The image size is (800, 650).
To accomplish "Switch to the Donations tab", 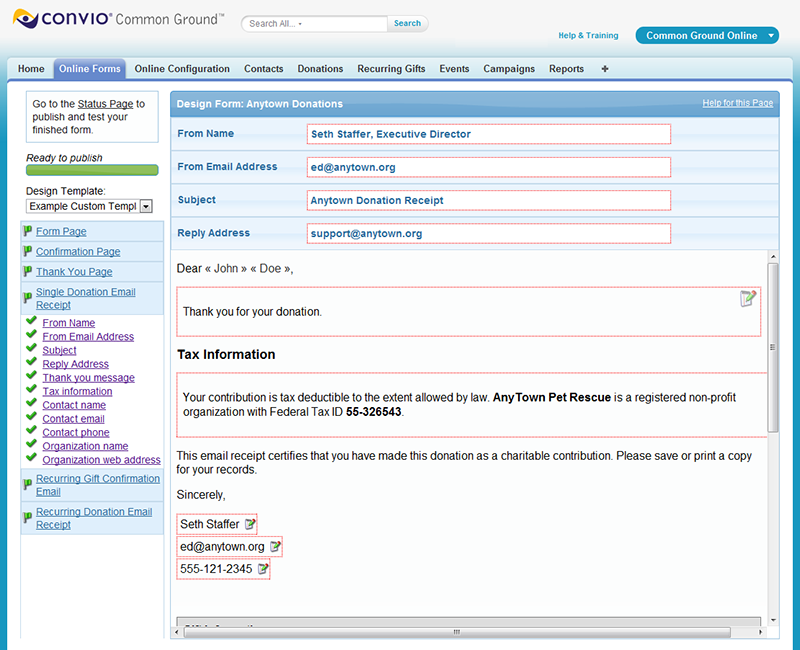I will pos(320,69).
